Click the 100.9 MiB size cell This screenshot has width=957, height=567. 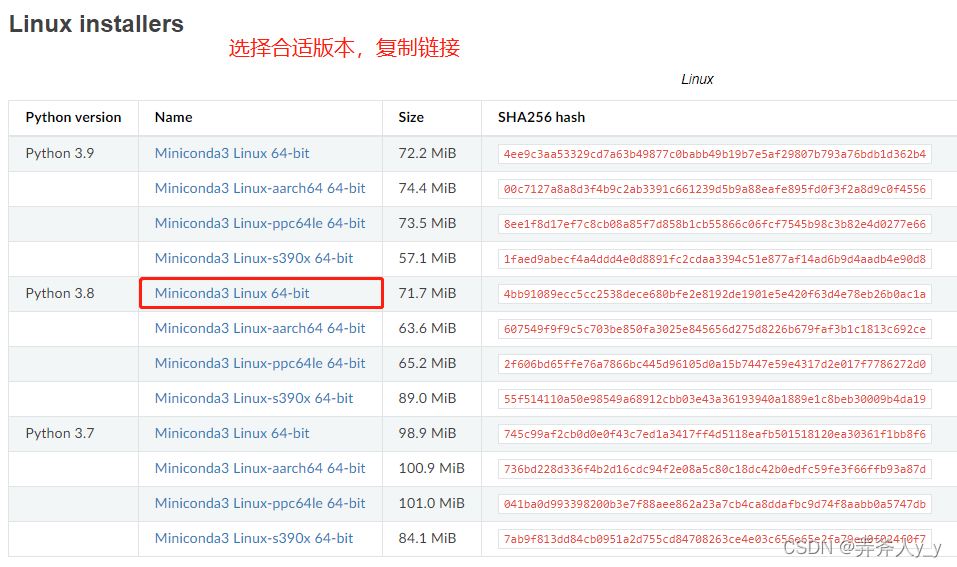point(432,468)
